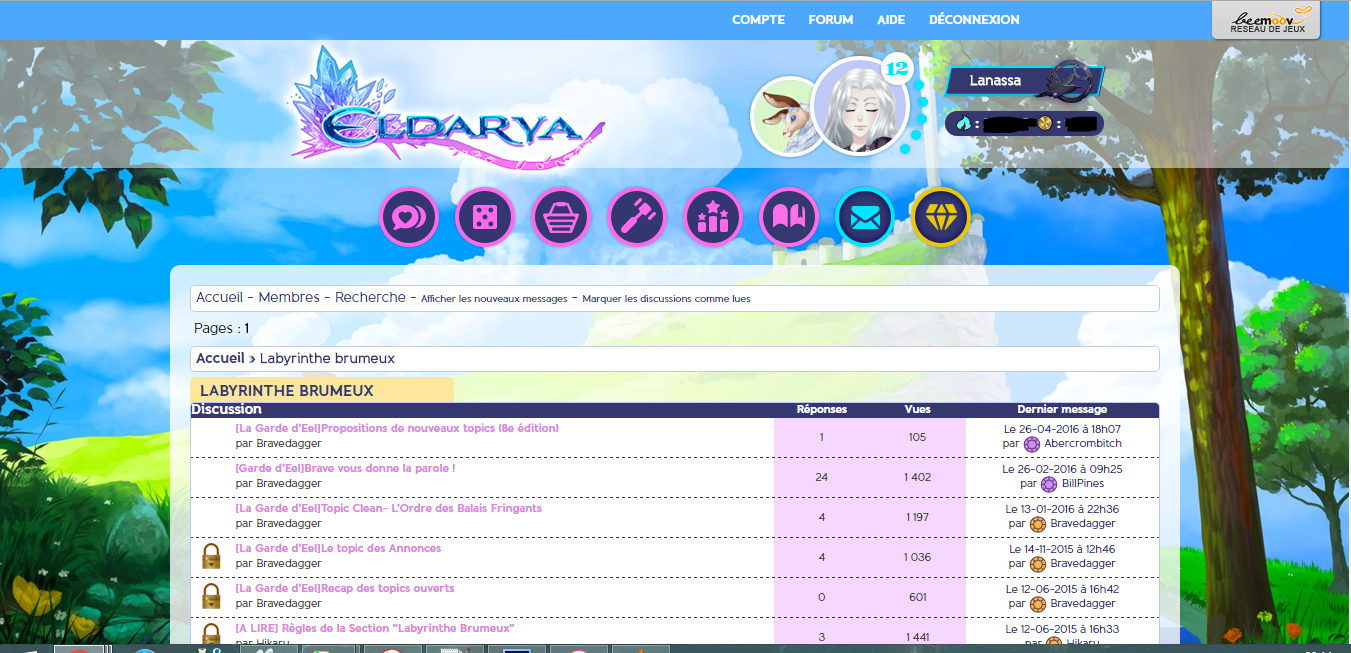Click the 24 replies cell
Screen dimensions: 1351x653
point(821,477)
